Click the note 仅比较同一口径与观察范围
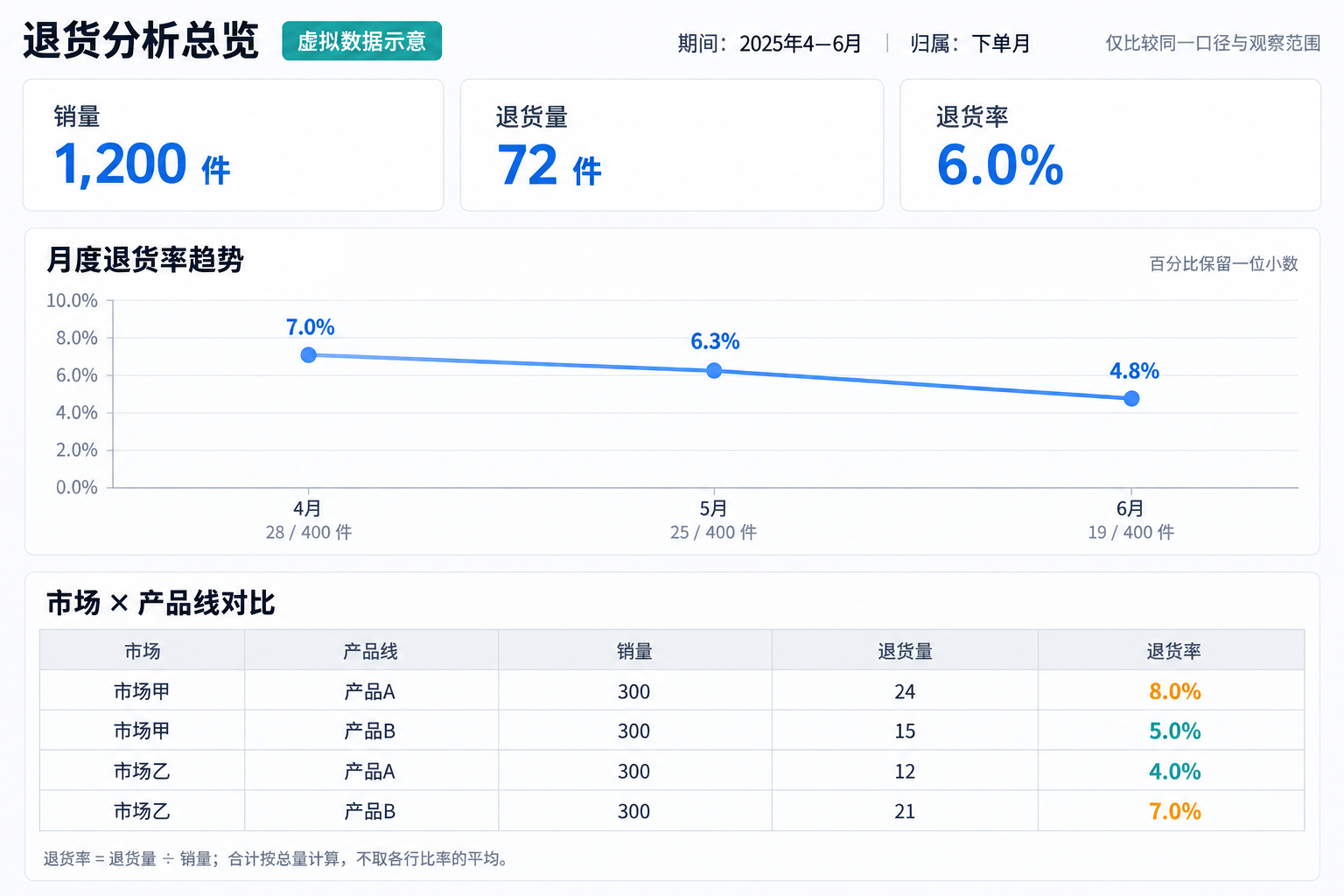This screenshot has height=896, width=1344. [x=1213, y=43]
